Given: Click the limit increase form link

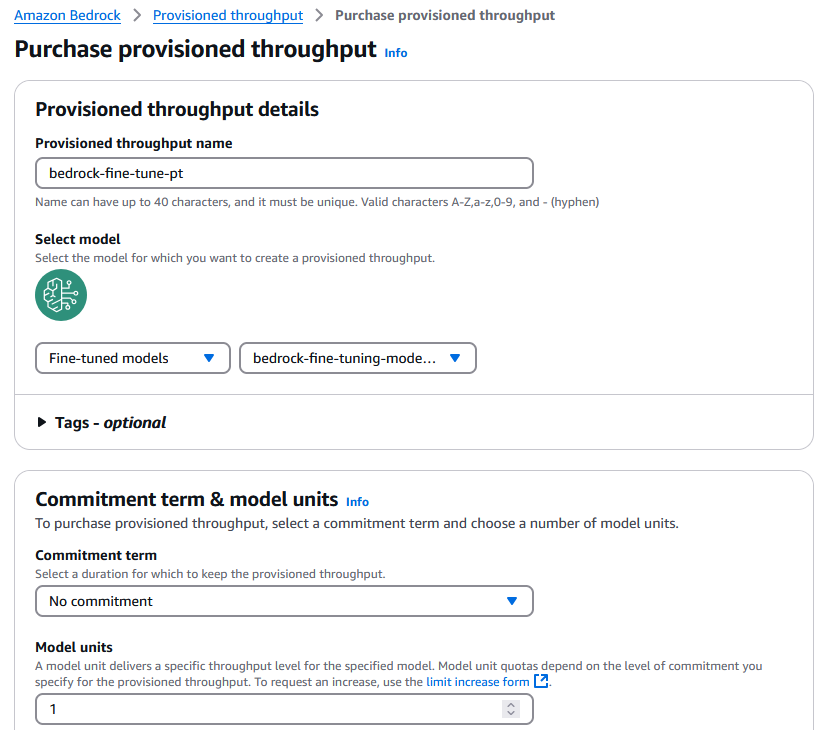Looking at the screenshot, I should coord(477,682).
